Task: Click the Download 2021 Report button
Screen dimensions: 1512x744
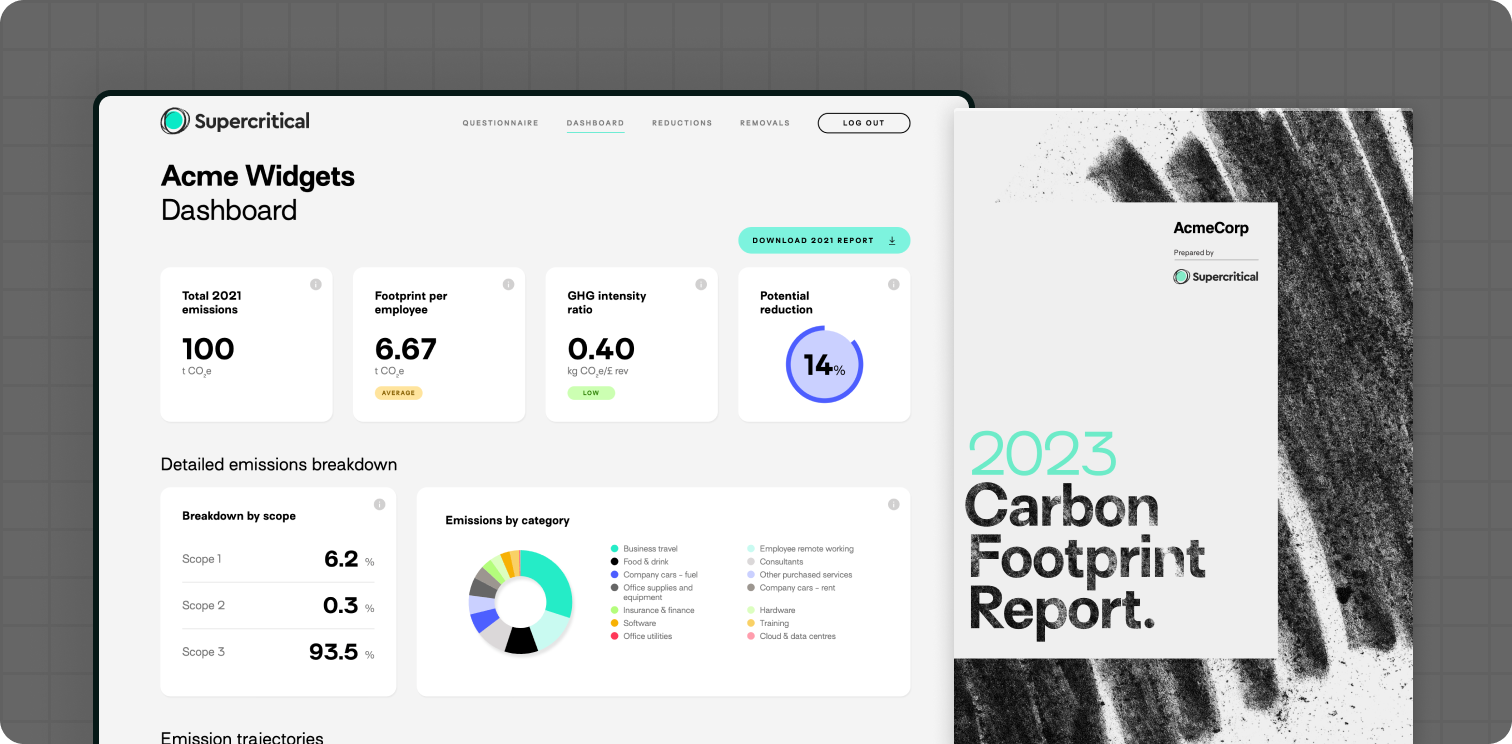Action: click(x=824, y=240)
